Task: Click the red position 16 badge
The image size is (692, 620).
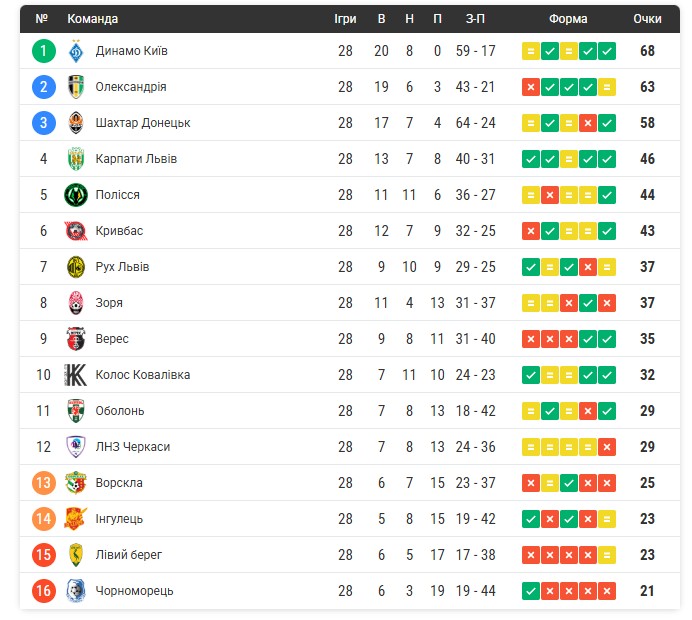Action: coord(43,591)
